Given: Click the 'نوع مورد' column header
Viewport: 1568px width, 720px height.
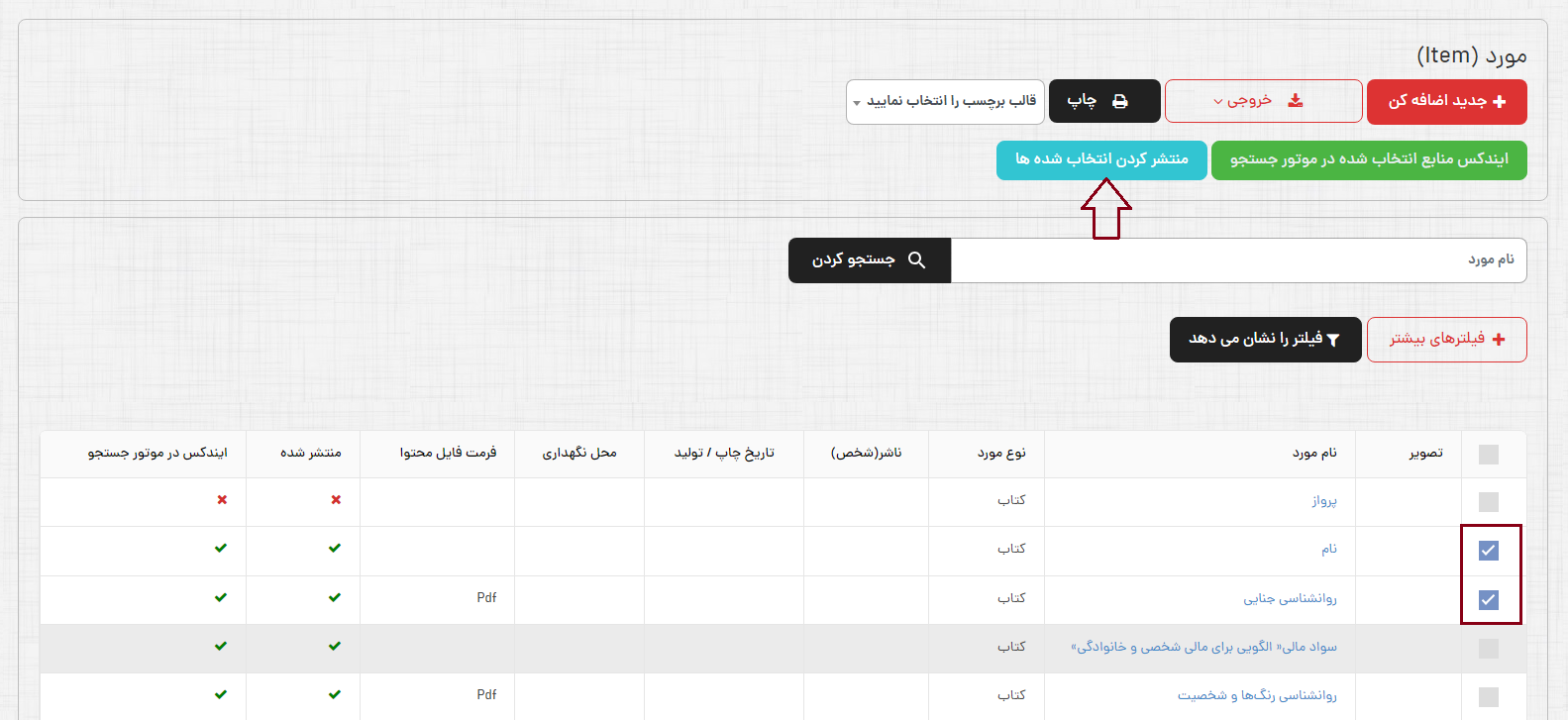Looking at the screenshot, I should (1001, 453).
